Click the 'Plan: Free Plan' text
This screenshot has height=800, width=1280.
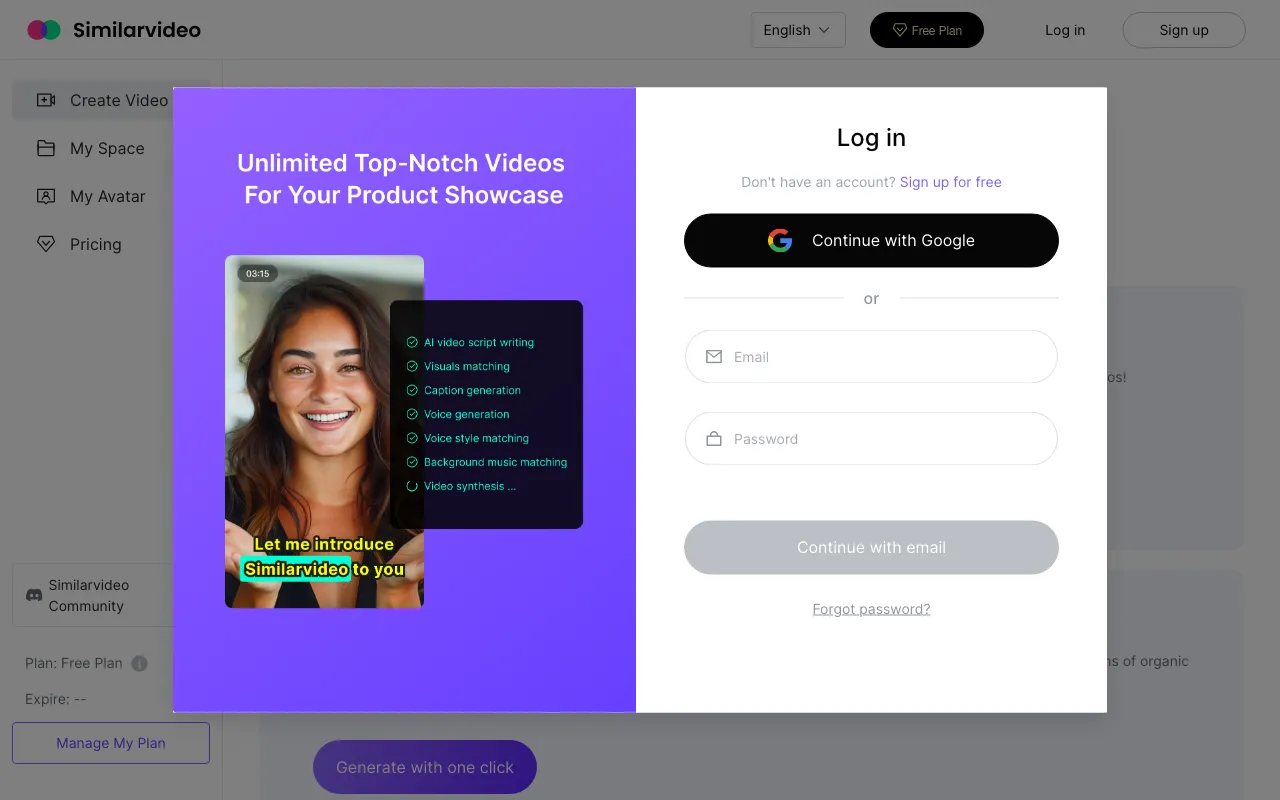[x=74, y=663]
